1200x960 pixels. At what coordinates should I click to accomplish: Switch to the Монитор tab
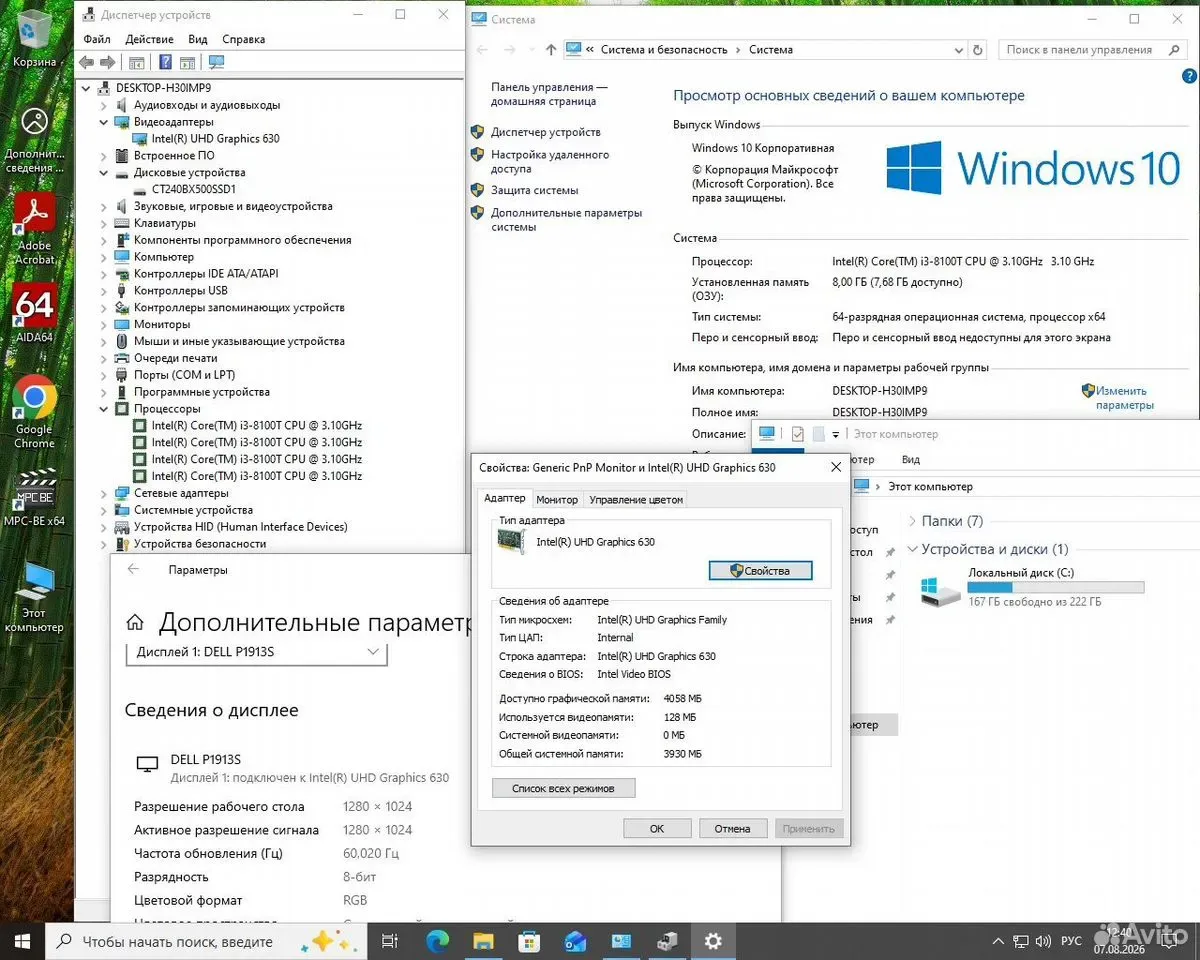(x=557, y=499)
